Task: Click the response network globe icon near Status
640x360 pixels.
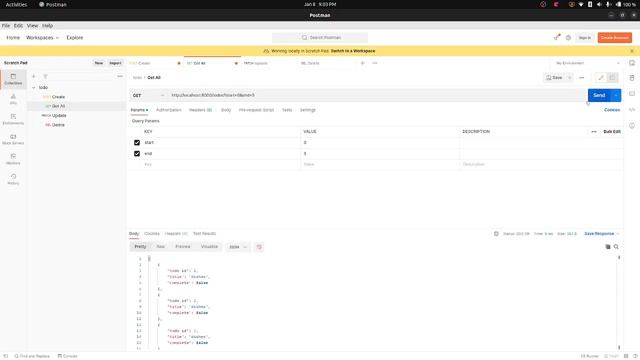Action: (496, 233)
